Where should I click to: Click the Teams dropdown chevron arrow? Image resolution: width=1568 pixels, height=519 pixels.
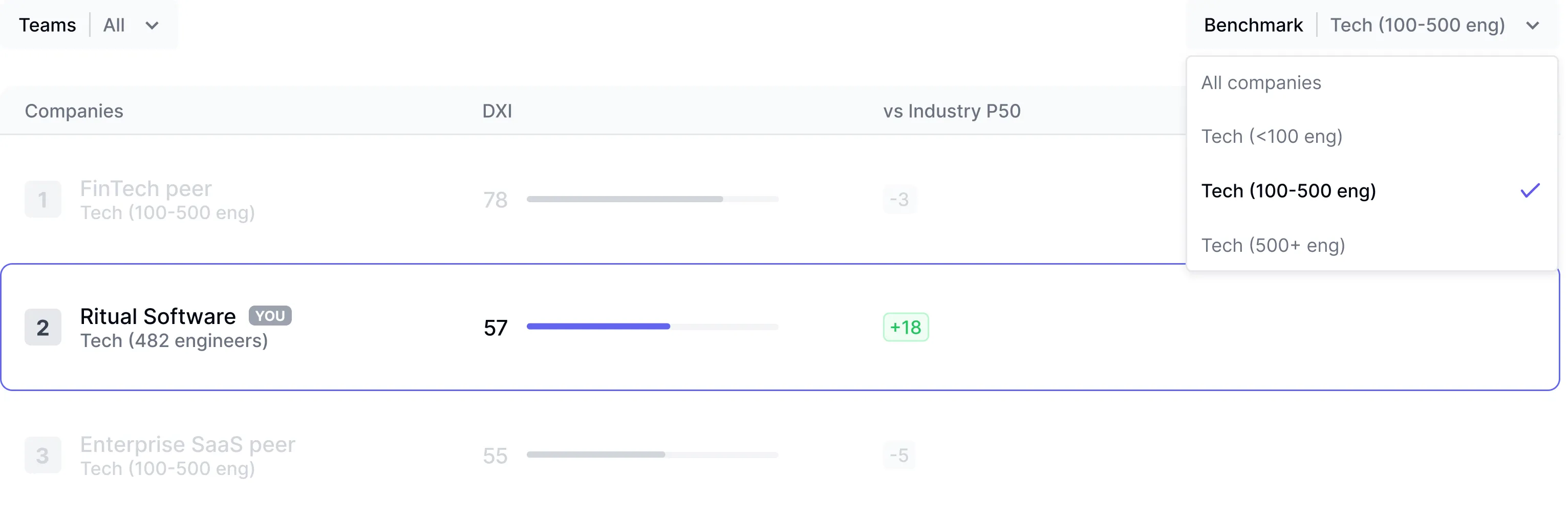[152, 26]
